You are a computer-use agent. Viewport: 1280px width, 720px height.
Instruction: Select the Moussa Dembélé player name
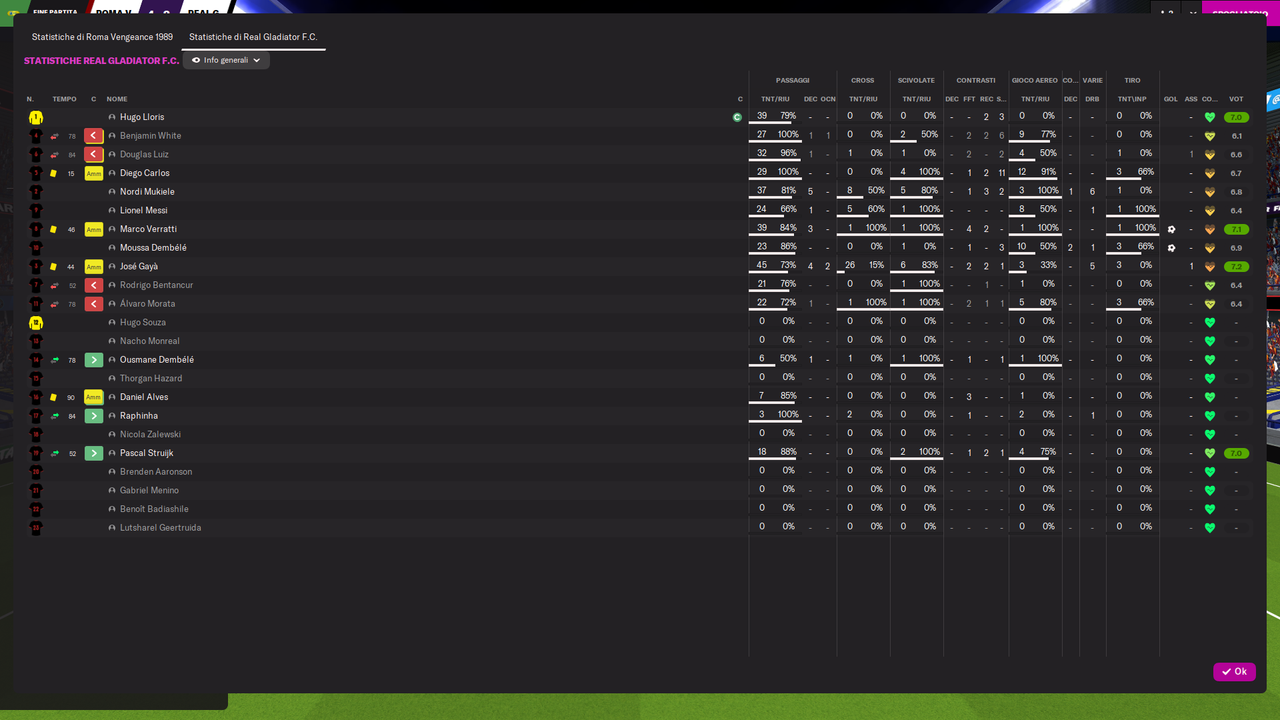[153, 248]
